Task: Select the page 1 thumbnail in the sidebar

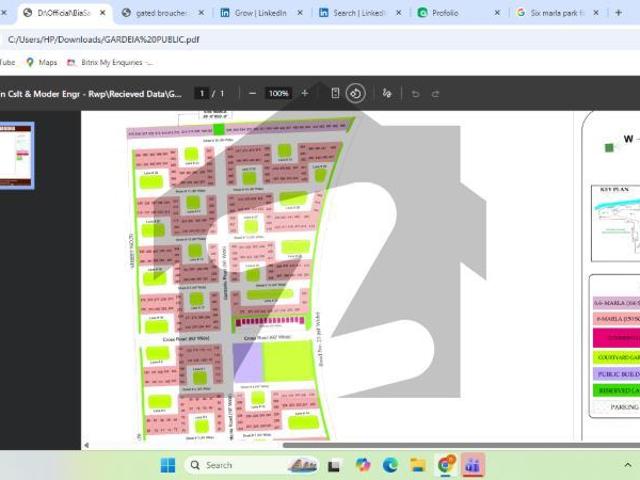Action: (x=17, y=156)
